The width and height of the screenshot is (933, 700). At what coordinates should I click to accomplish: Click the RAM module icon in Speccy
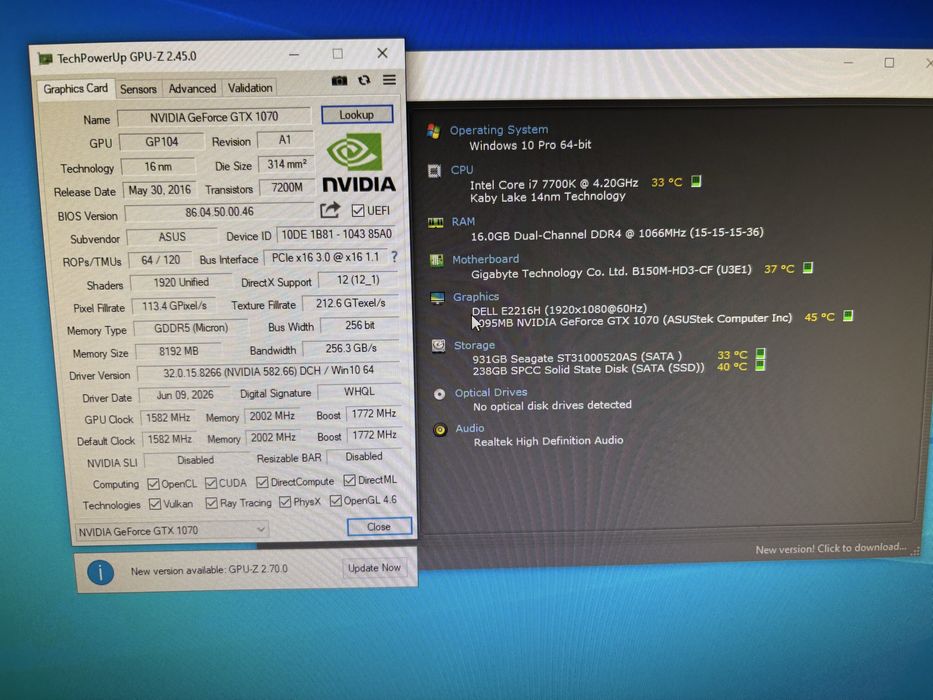(x=436, y=223)
